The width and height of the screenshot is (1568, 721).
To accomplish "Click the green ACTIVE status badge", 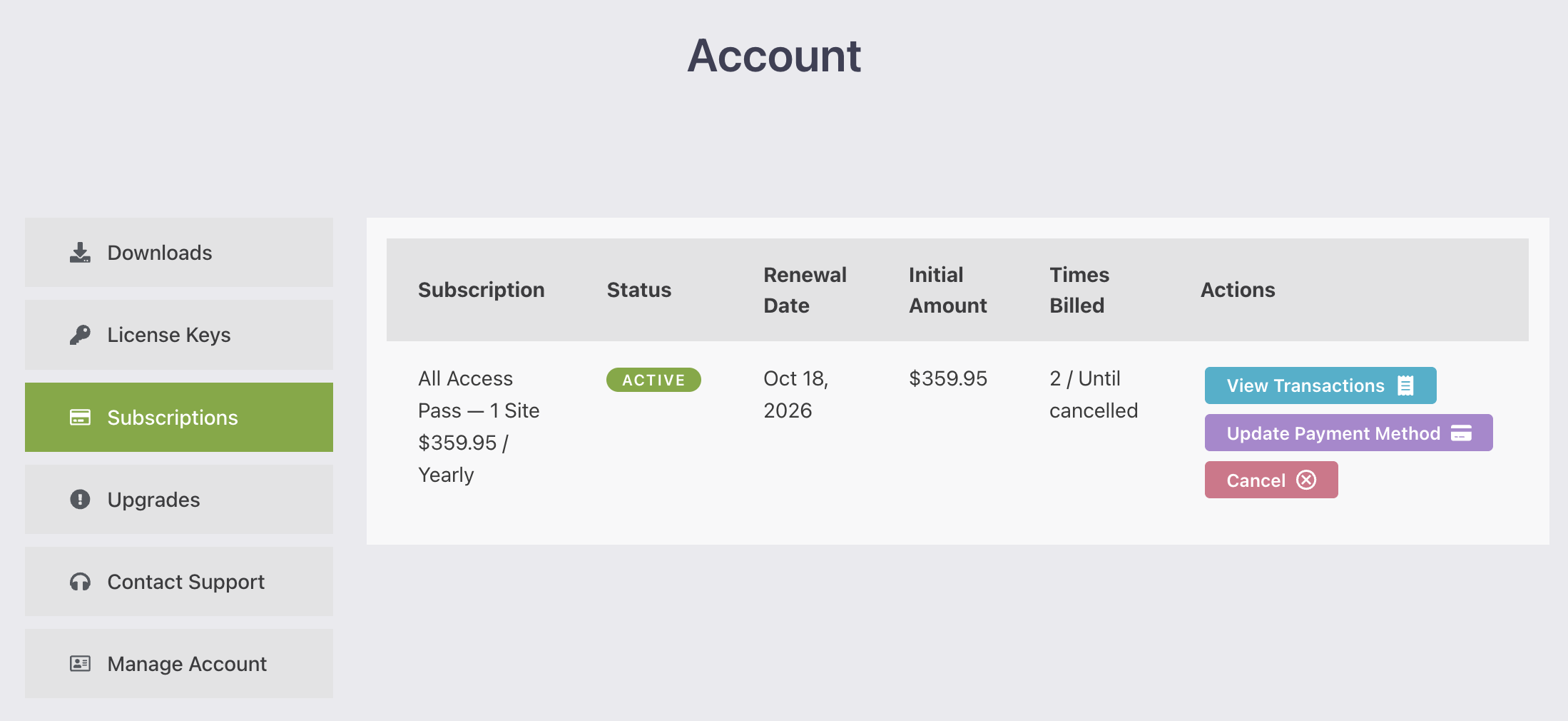I will pyautogui.click(x=653, y=380).
